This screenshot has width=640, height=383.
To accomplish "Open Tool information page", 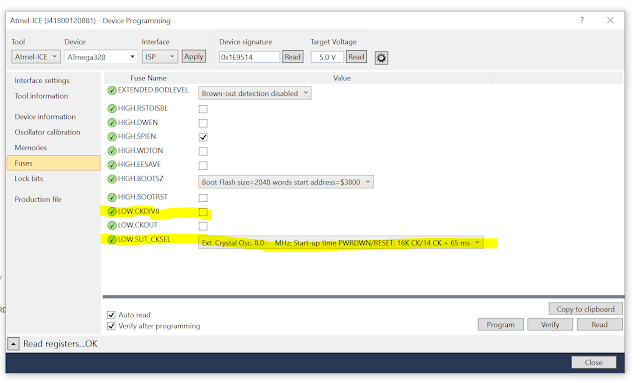I will [x=41, y=96].
